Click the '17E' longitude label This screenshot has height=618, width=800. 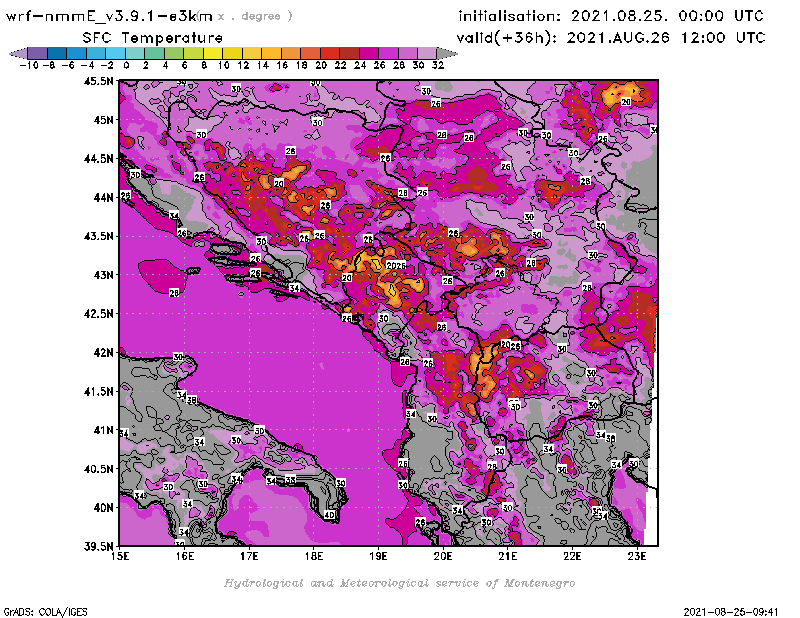point(249,556)
